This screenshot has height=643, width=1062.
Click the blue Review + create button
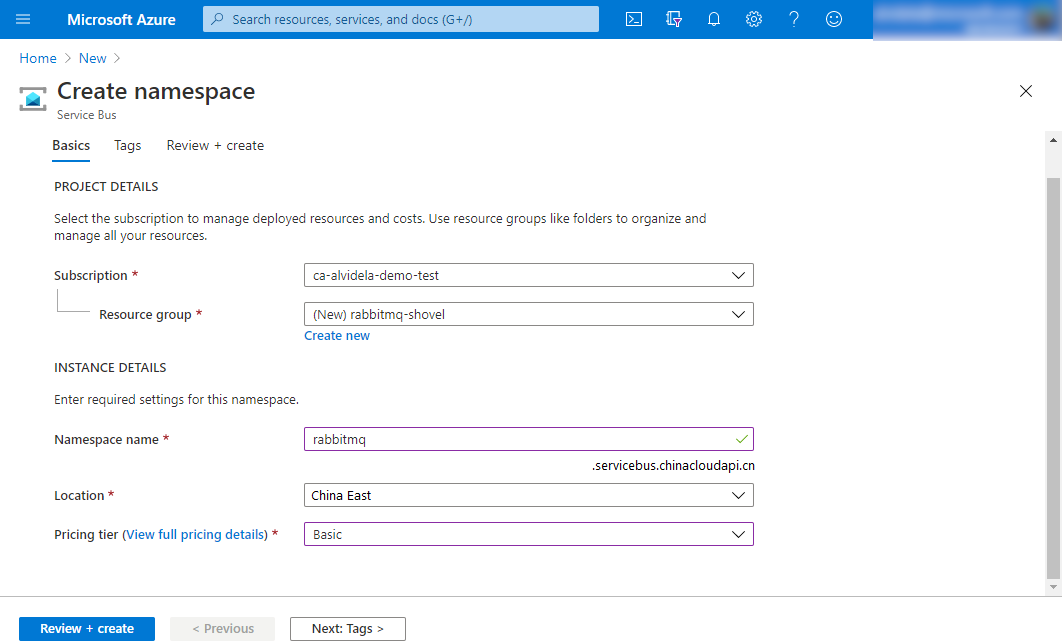(x=87, y=629)
